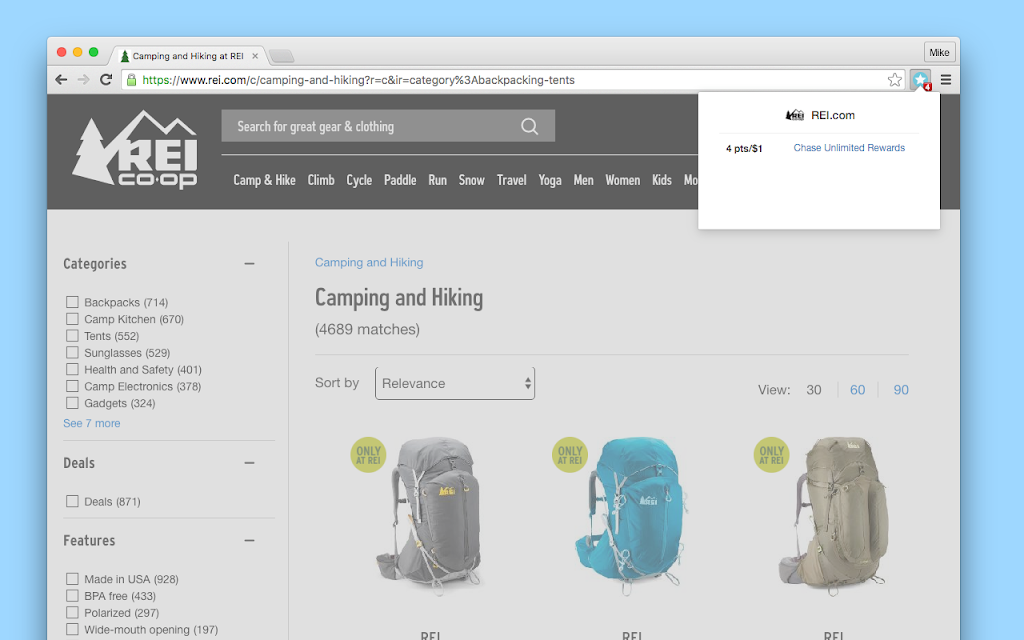This screenshot has width=1024, height=640.
Task: Click the URL address bar
Action: tap(513, 80)
